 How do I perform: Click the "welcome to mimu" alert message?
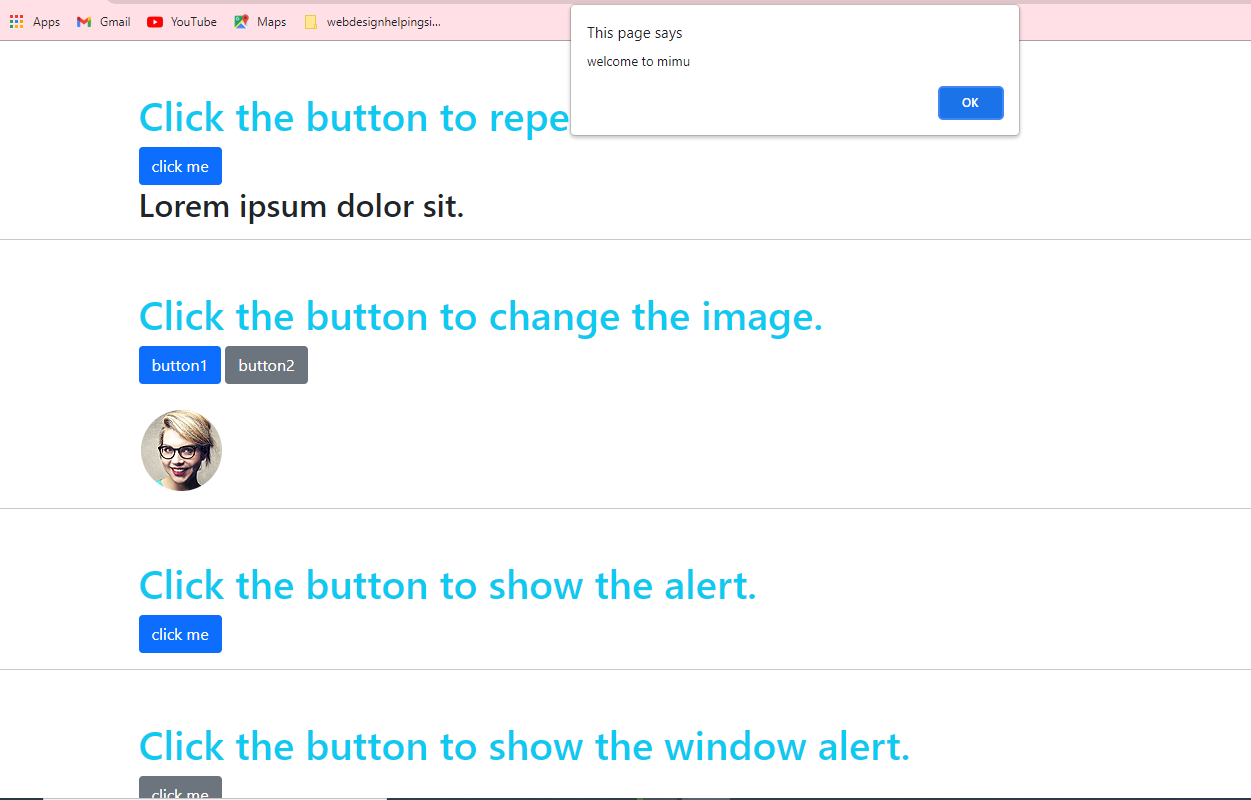[x=638, y=62]
